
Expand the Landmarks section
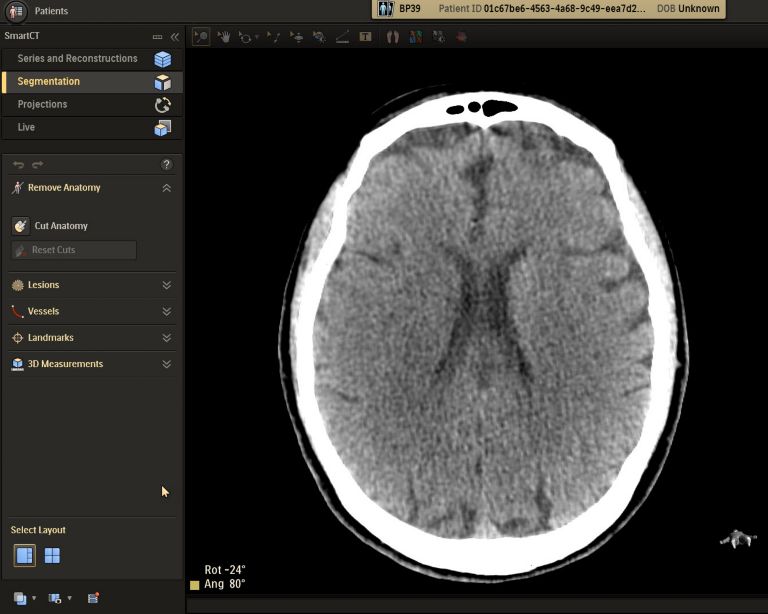pyautogui.click(x=167, y=338)
